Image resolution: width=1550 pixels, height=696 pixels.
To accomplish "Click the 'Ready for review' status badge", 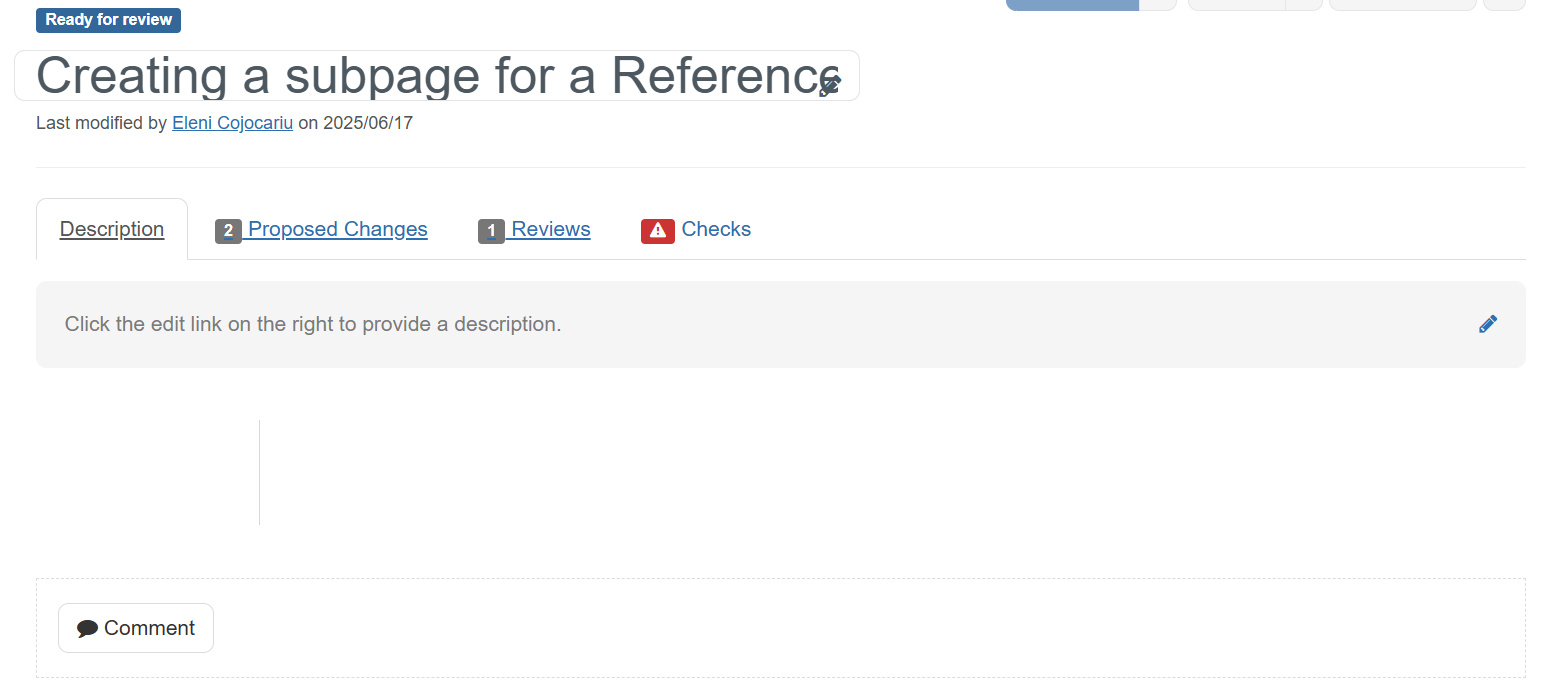I will (108, 20).
